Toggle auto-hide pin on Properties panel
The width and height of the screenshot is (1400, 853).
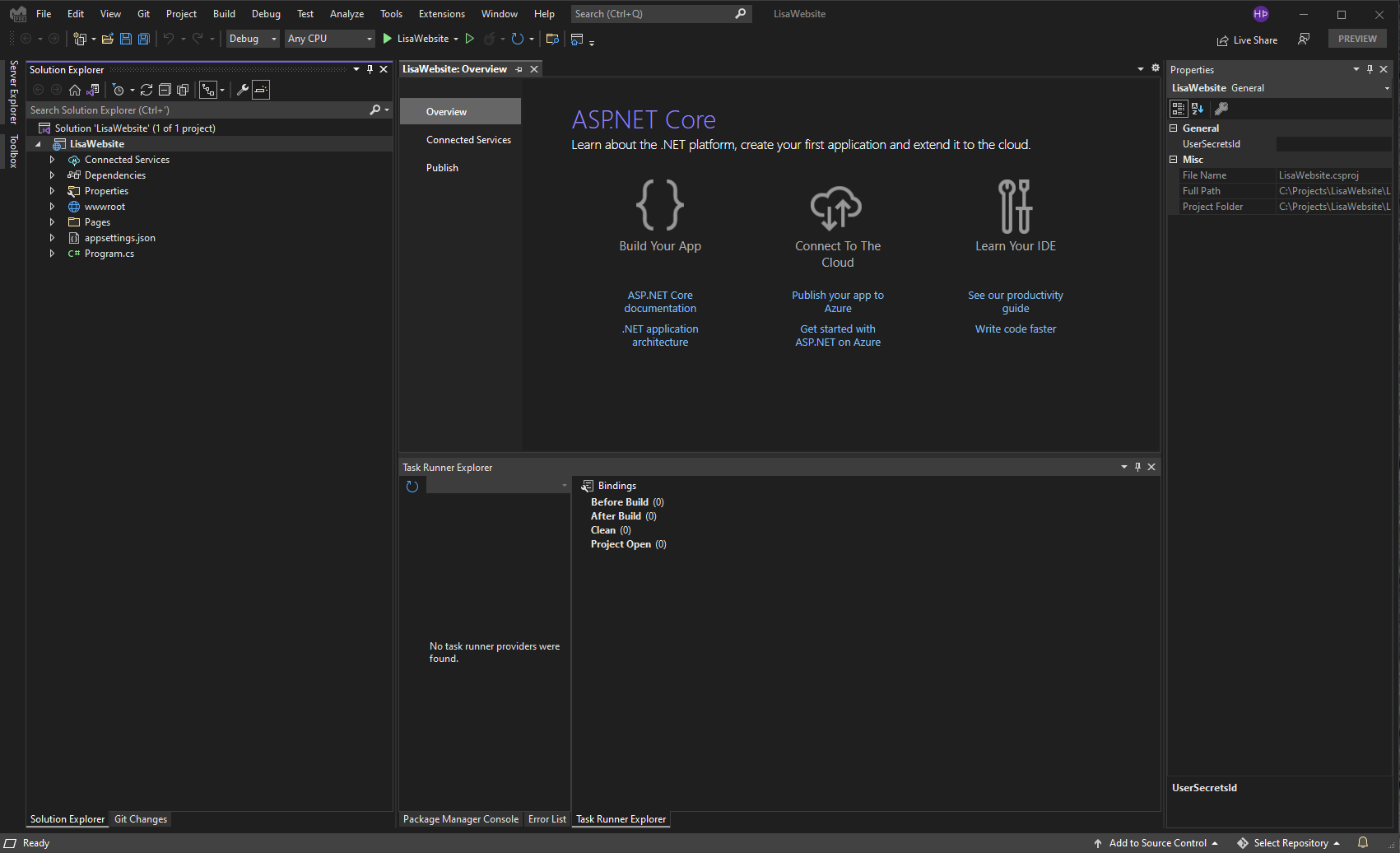pyautogui.click(x=1370, y=69)
